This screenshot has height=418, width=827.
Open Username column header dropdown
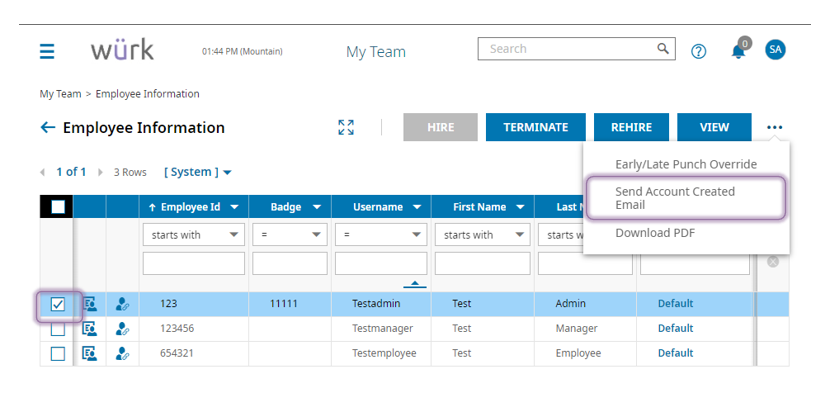(417, 207)
